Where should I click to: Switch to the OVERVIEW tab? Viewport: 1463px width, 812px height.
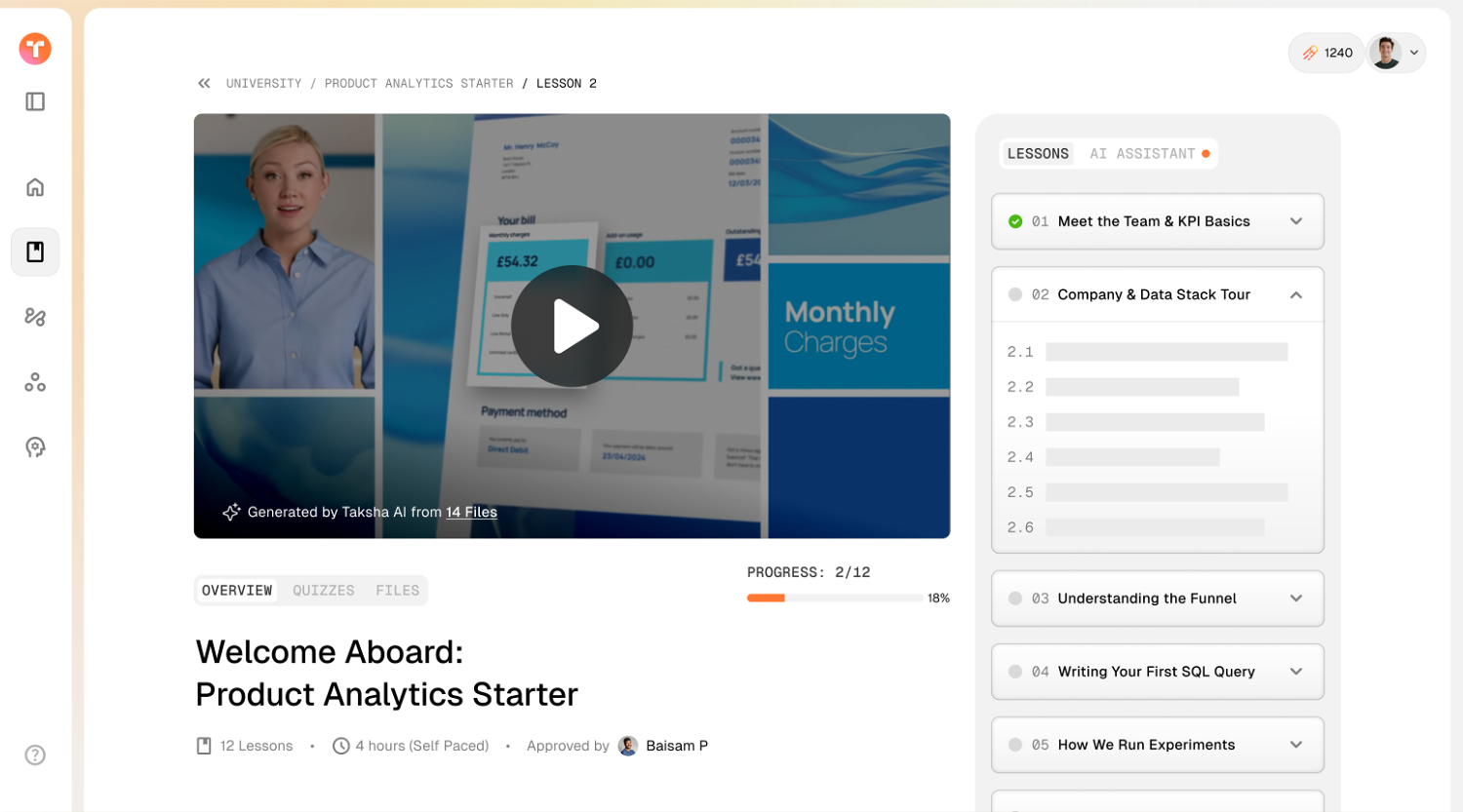point(237,591)
